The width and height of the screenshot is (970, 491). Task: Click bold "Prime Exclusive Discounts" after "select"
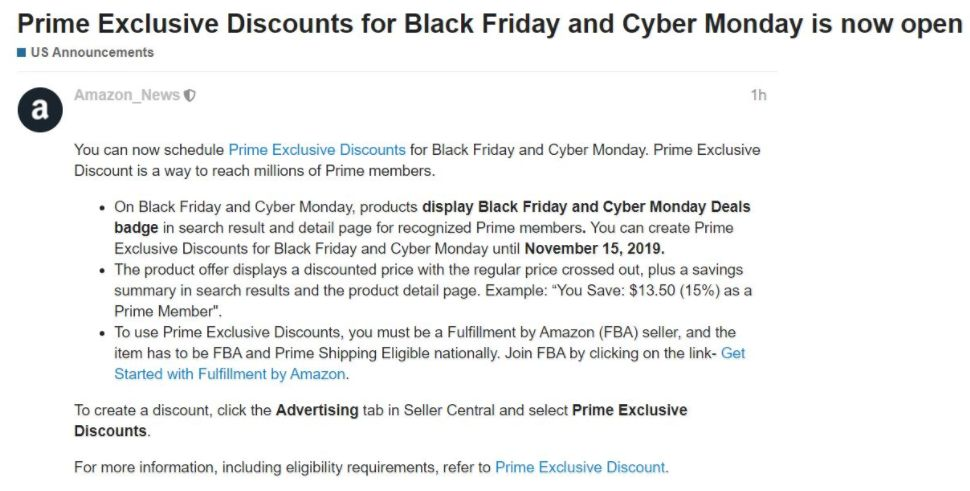[629, 410]
